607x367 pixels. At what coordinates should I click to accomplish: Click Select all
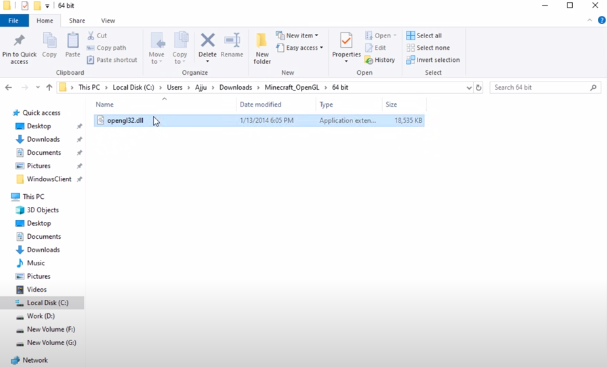424,36
